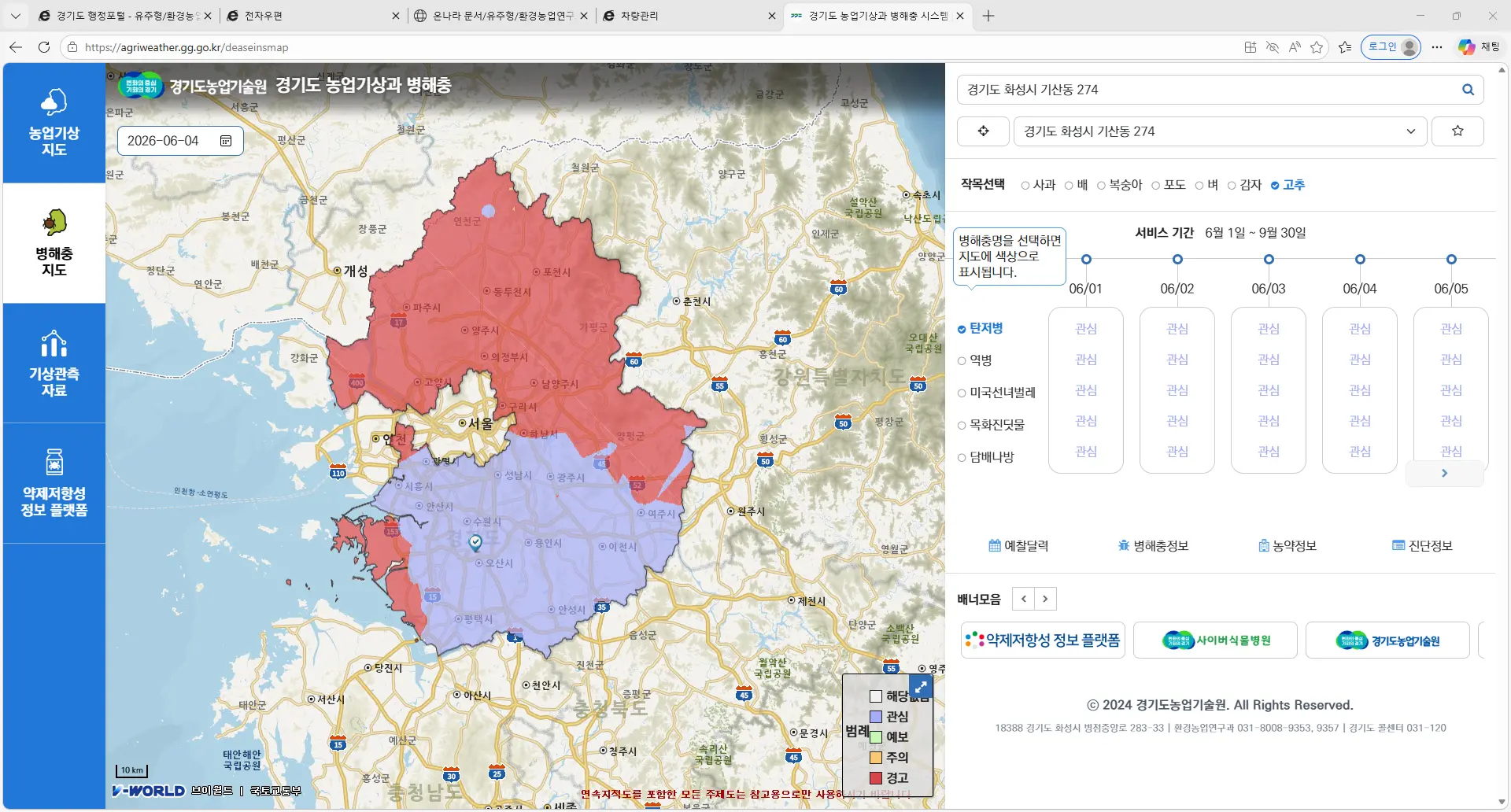Select the 역병 disease radio button
This screenshot has width=1511, height=812.
(x=962, y=361)
